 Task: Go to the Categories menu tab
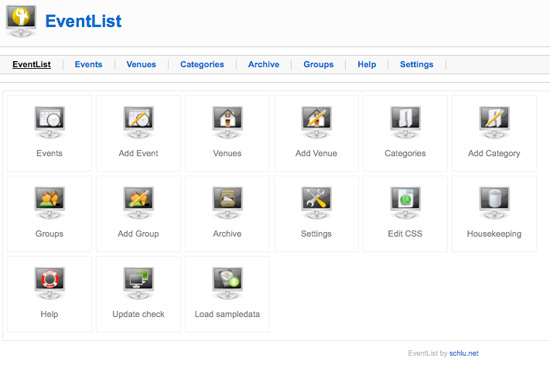pyautogui.click(x=202, y=65)
